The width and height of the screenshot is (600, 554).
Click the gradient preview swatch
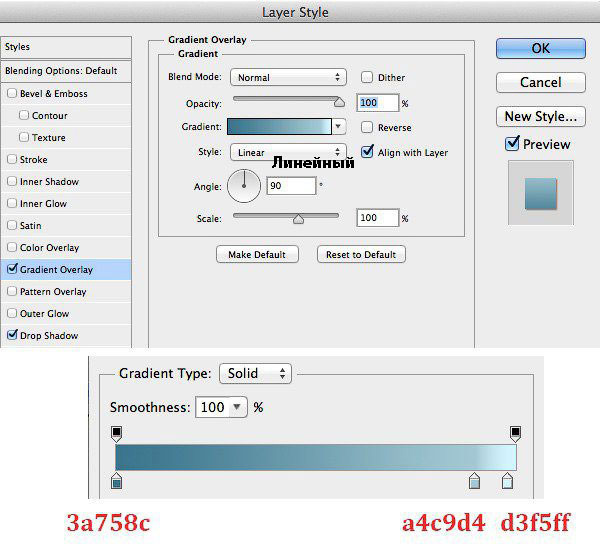coord(279,127)
